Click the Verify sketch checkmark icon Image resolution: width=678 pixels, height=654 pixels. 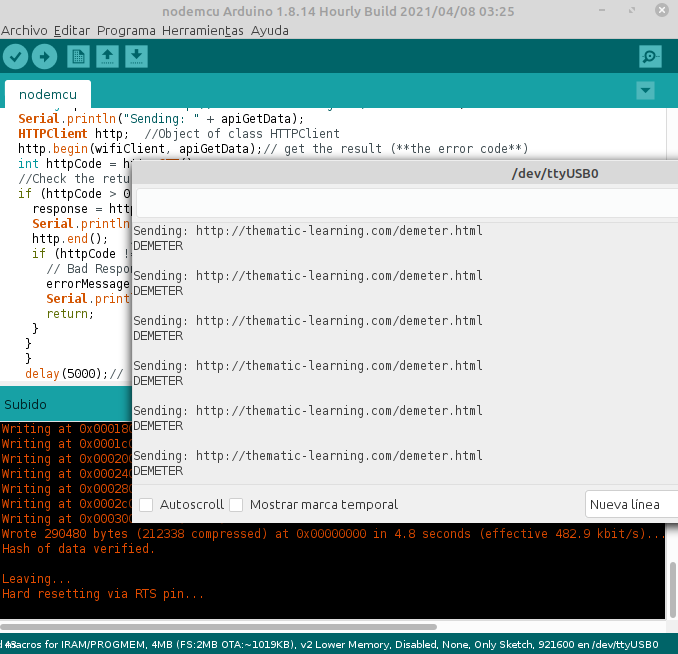coord(15,57)
